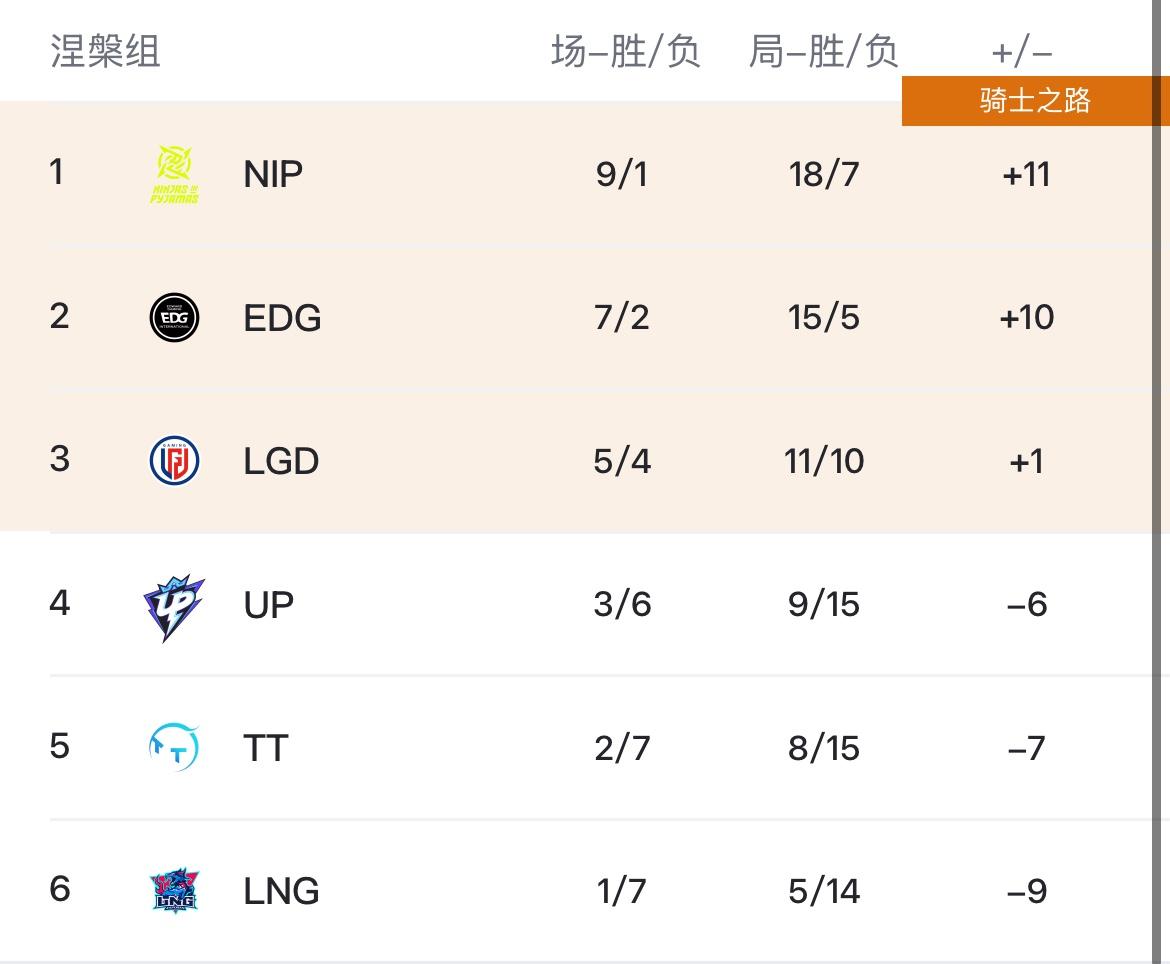
Task: Click the vertical scrollbar on right edge
Action: tap(1157, 480)
